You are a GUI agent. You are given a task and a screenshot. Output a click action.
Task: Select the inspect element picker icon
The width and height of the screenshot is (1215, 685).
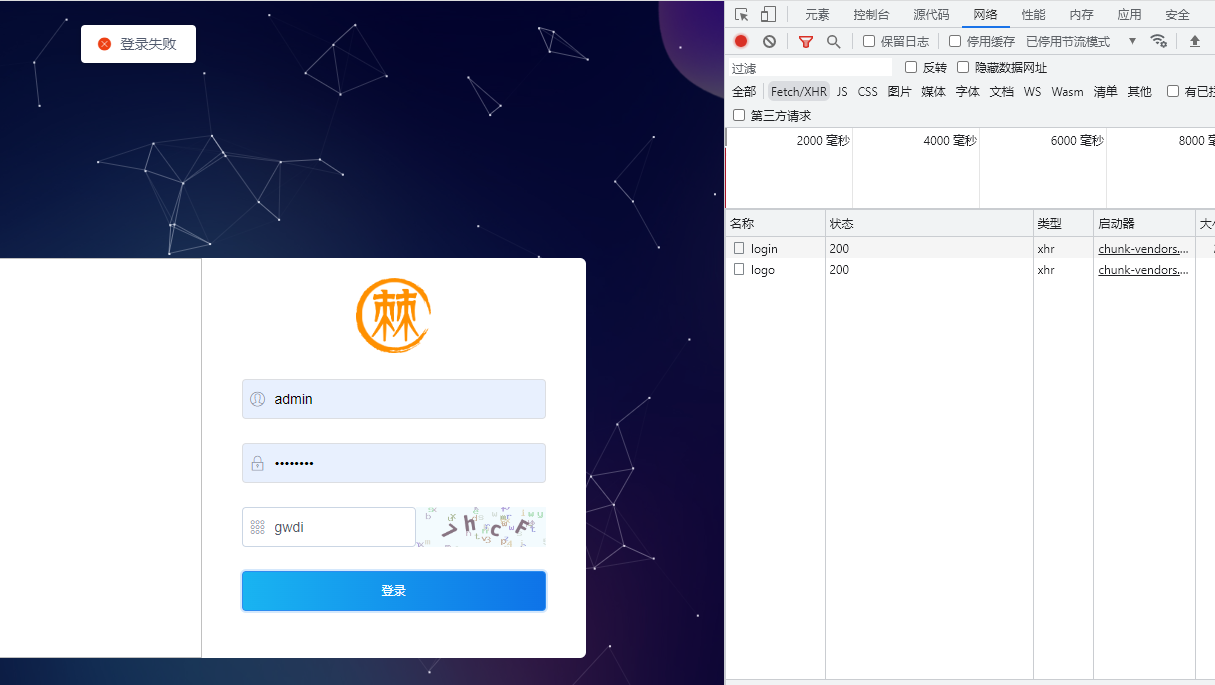click(741, 14)
